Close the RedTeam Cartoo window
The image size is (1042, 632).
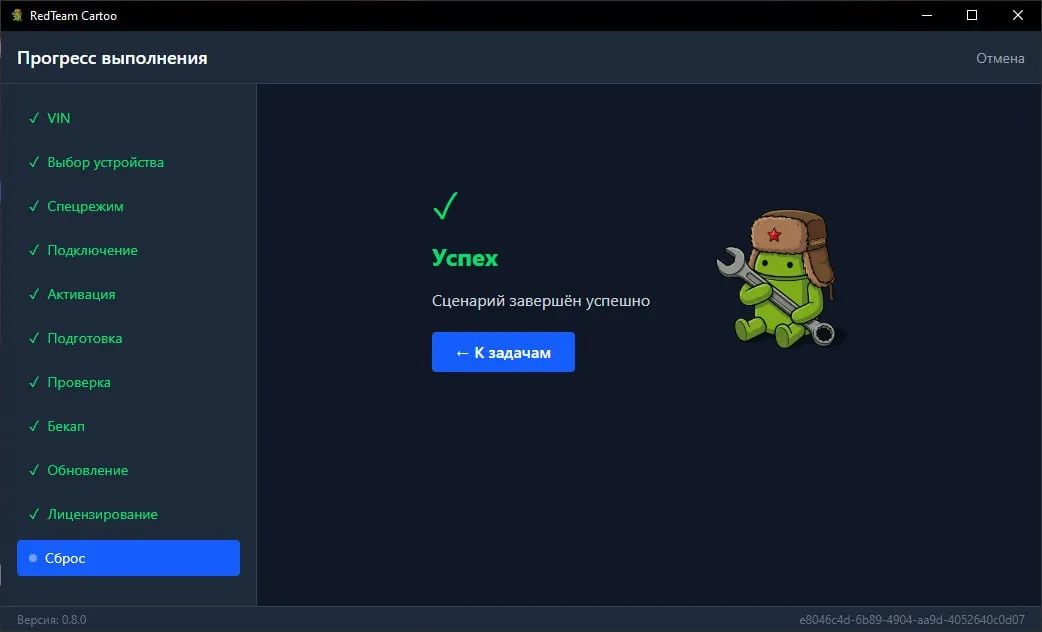tap(1018, 15)
